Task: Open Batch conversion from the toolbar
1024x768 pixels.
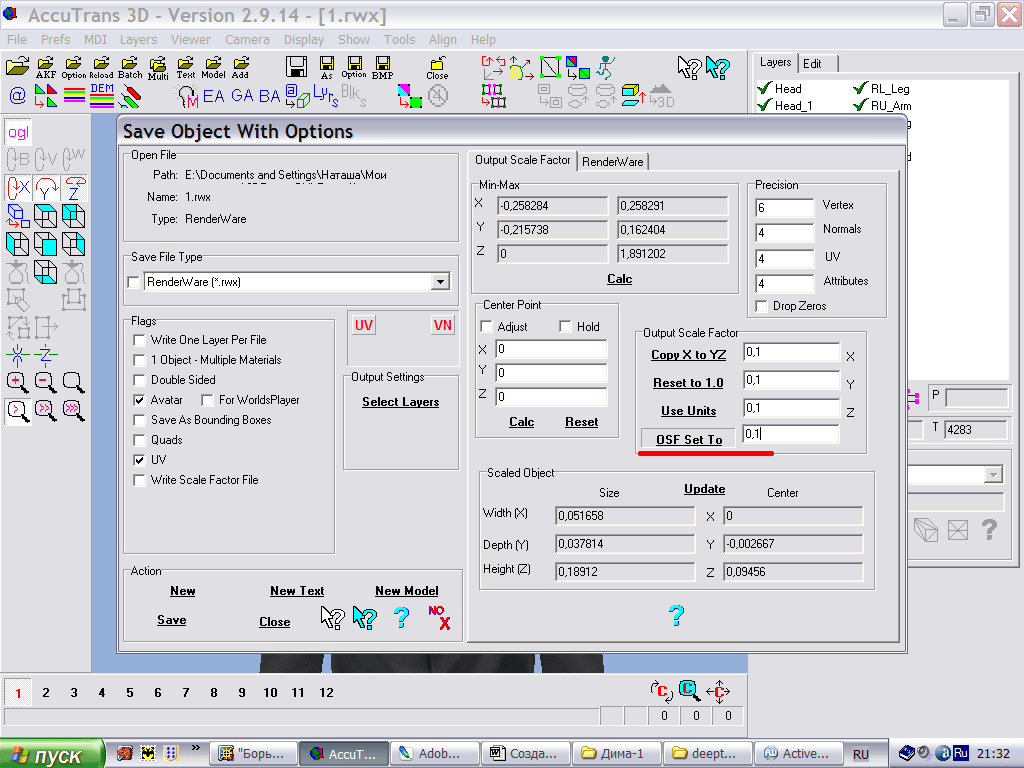Action: click(129, 67)
